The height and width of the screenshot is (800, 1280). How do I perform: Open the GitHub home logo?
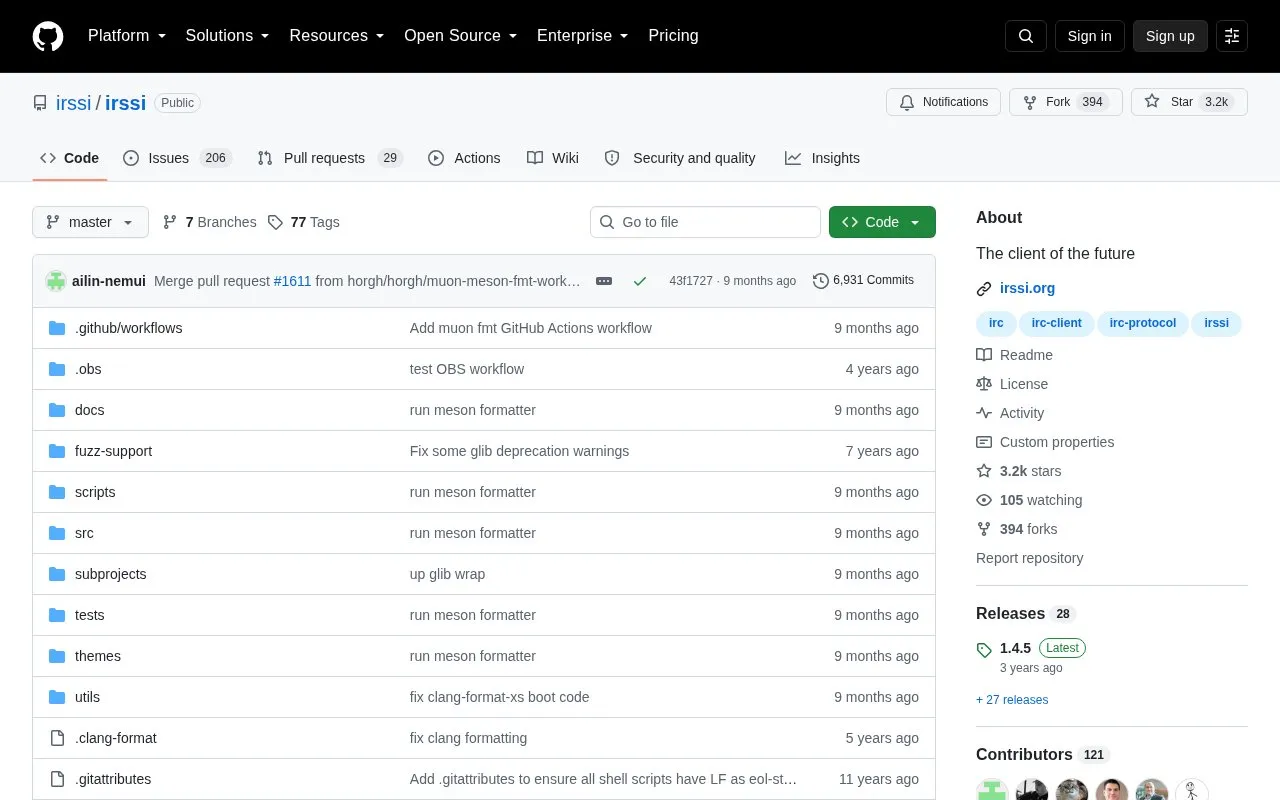(48, 36)
